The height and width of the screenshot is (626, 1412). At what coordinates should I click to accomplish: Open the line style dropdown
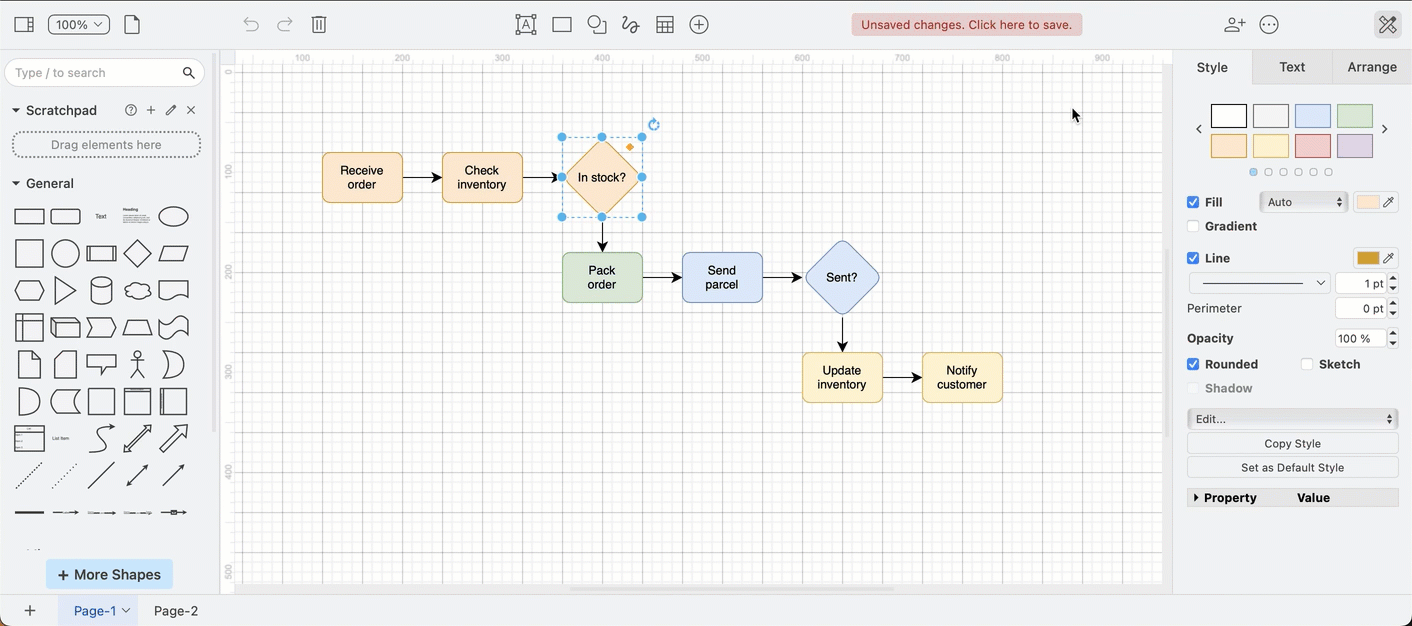[x=1258, y=283]
